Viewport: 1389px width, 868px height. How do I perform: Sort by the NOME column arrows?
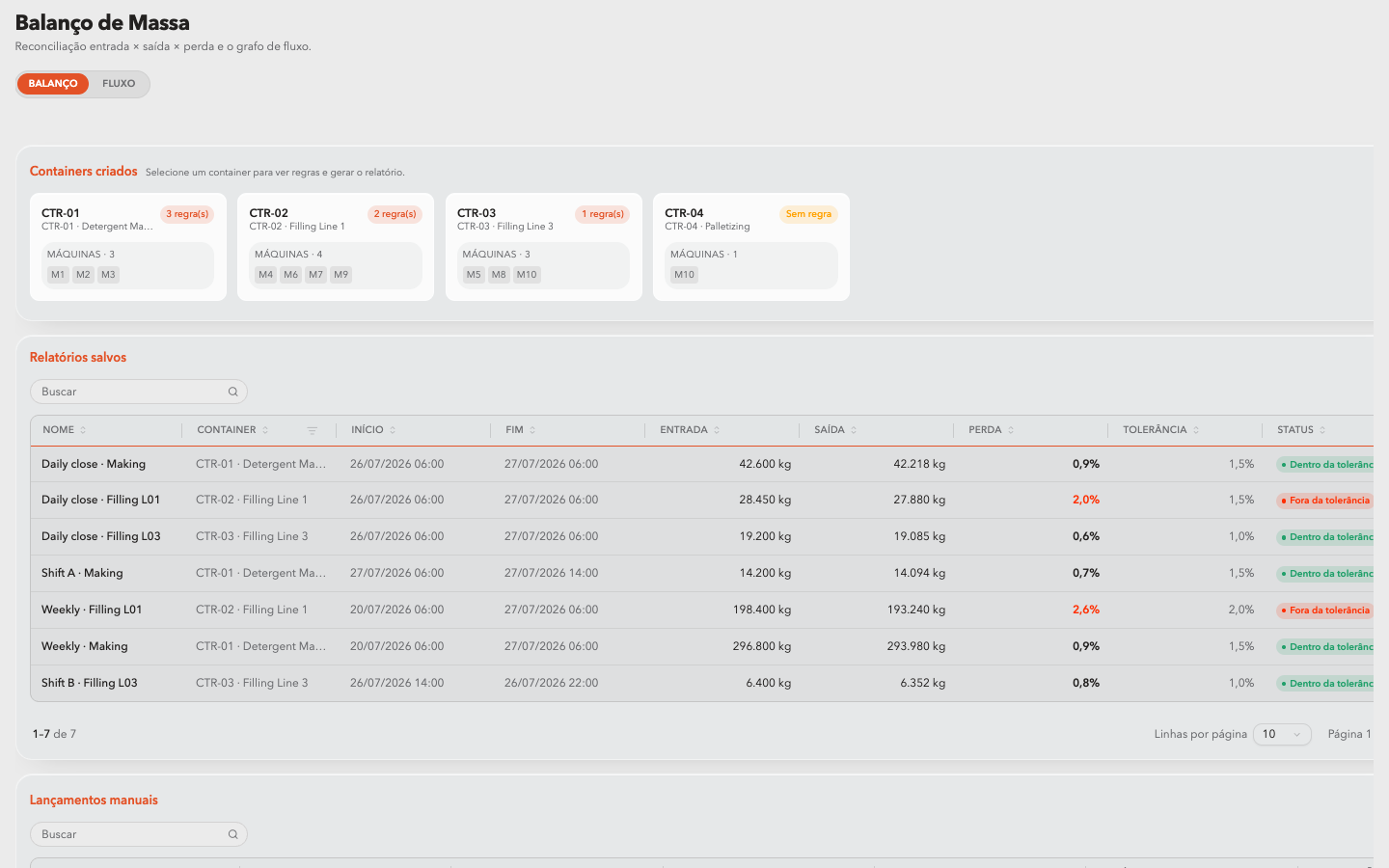pos(83,430)
